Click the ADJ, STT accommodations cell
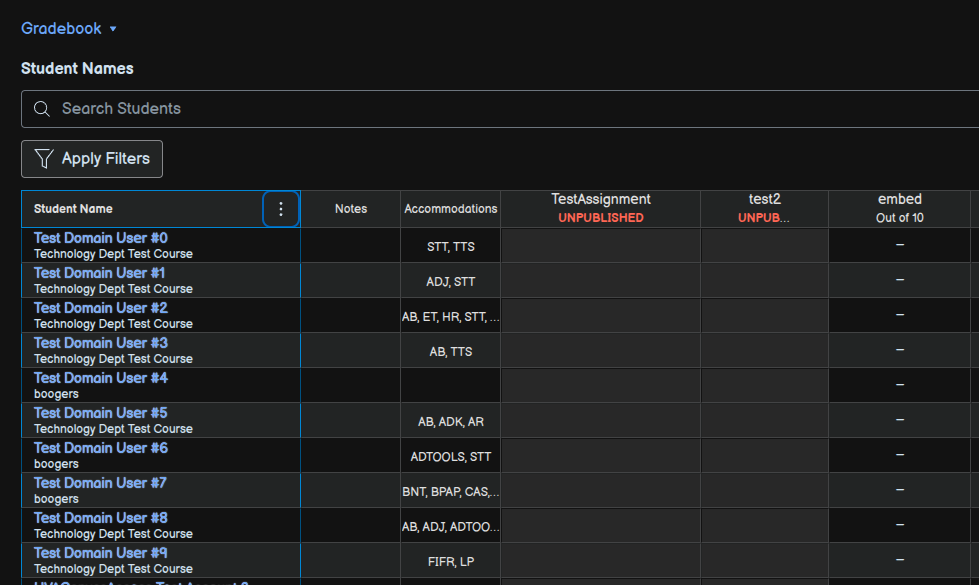This screenshot has height=585, width=979. (x=451, y=280)
